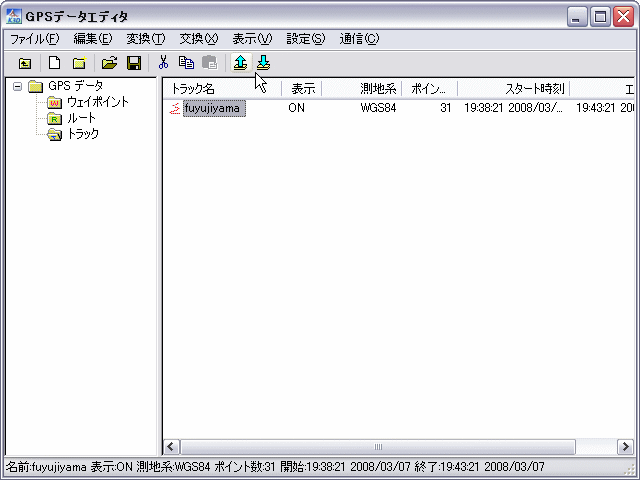Screen dimensions: 640x480
Task: Select ウェイポイント in the tree
Action: coord(98,102)
